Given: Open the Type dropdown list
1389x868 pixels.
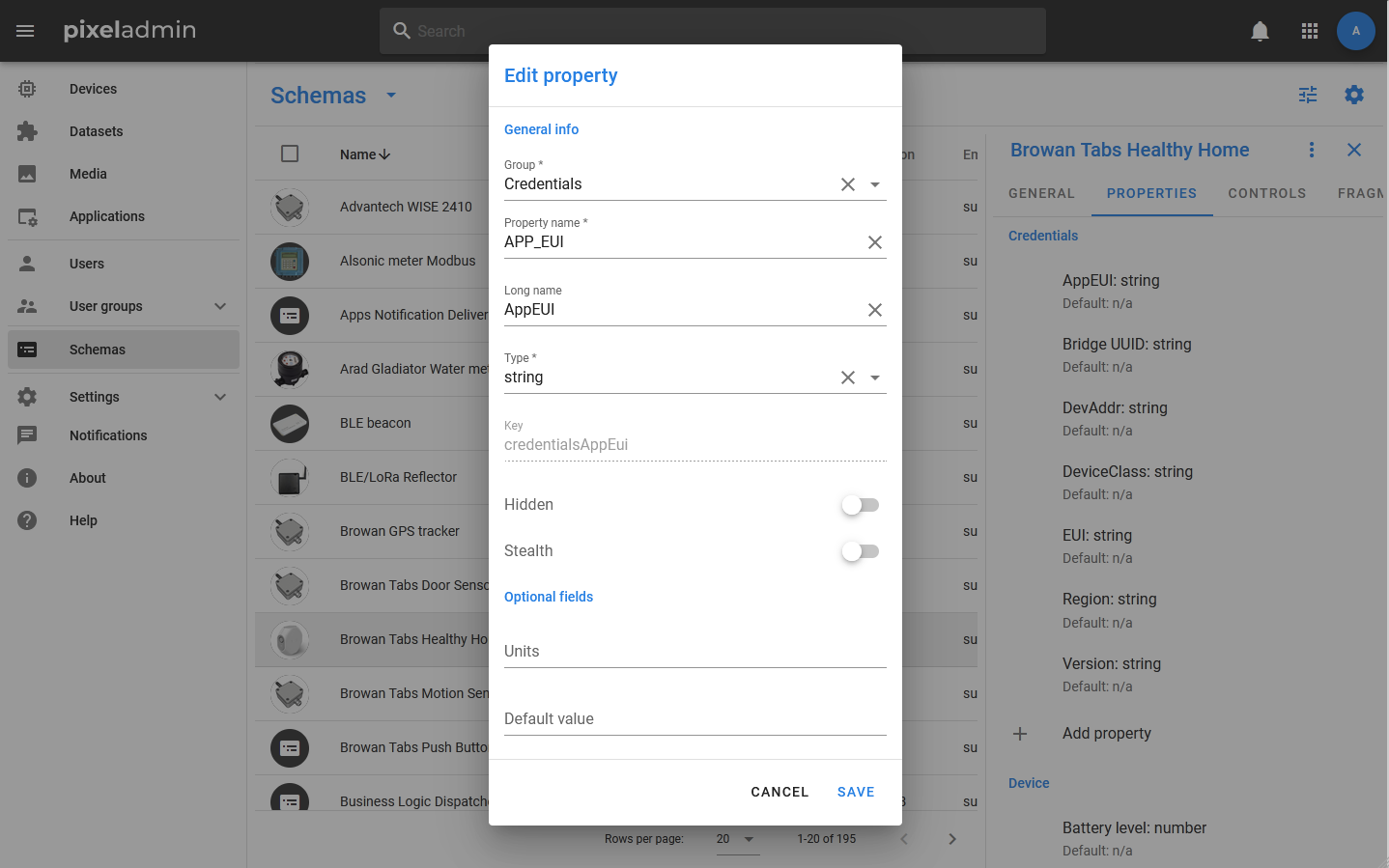Looking at the screenshot, I should tap(875, 378).
